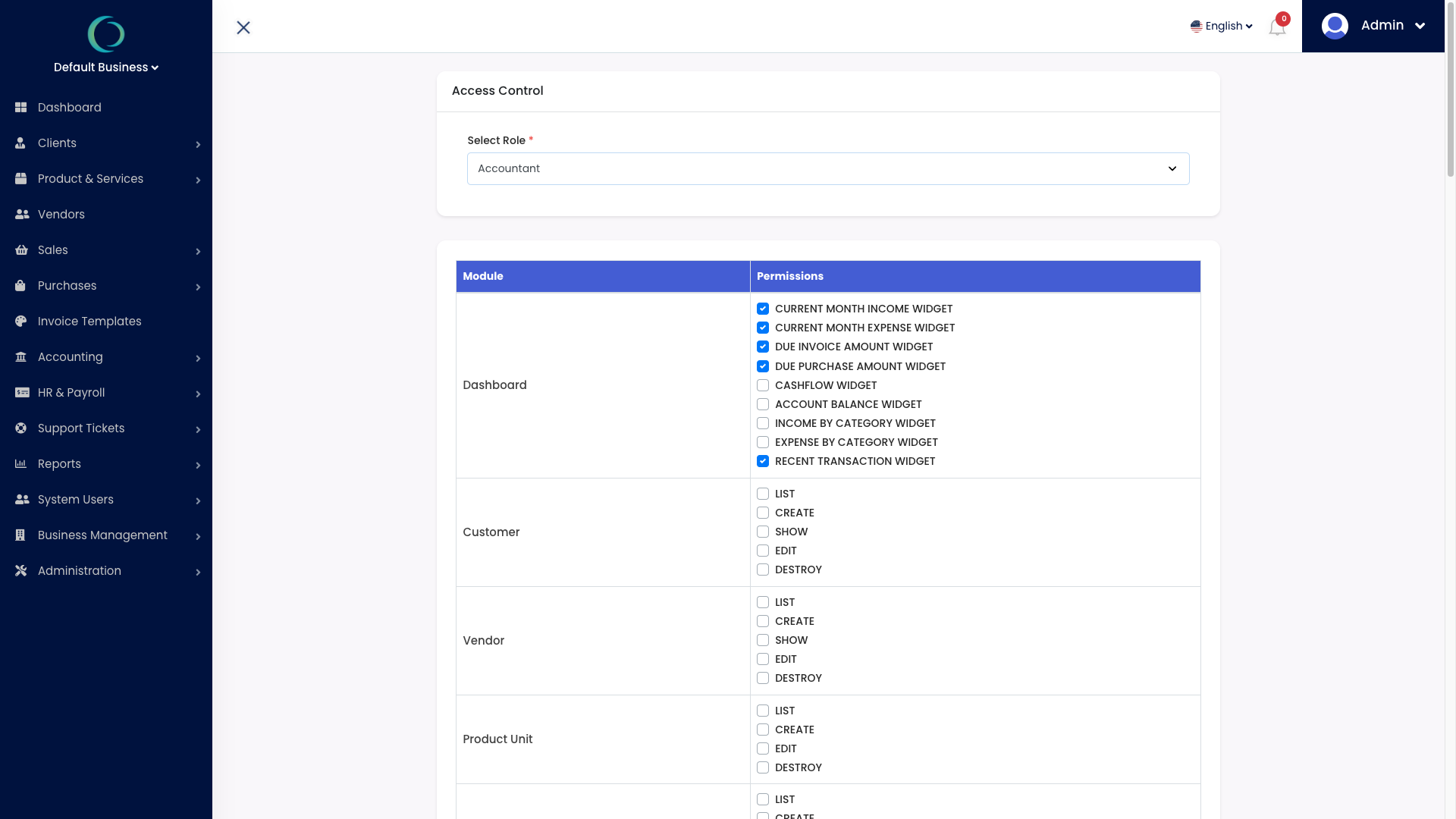Viewport: 1456px width, 819px height.
Task: Open the English language dropdown
Action: (1222, 26)
